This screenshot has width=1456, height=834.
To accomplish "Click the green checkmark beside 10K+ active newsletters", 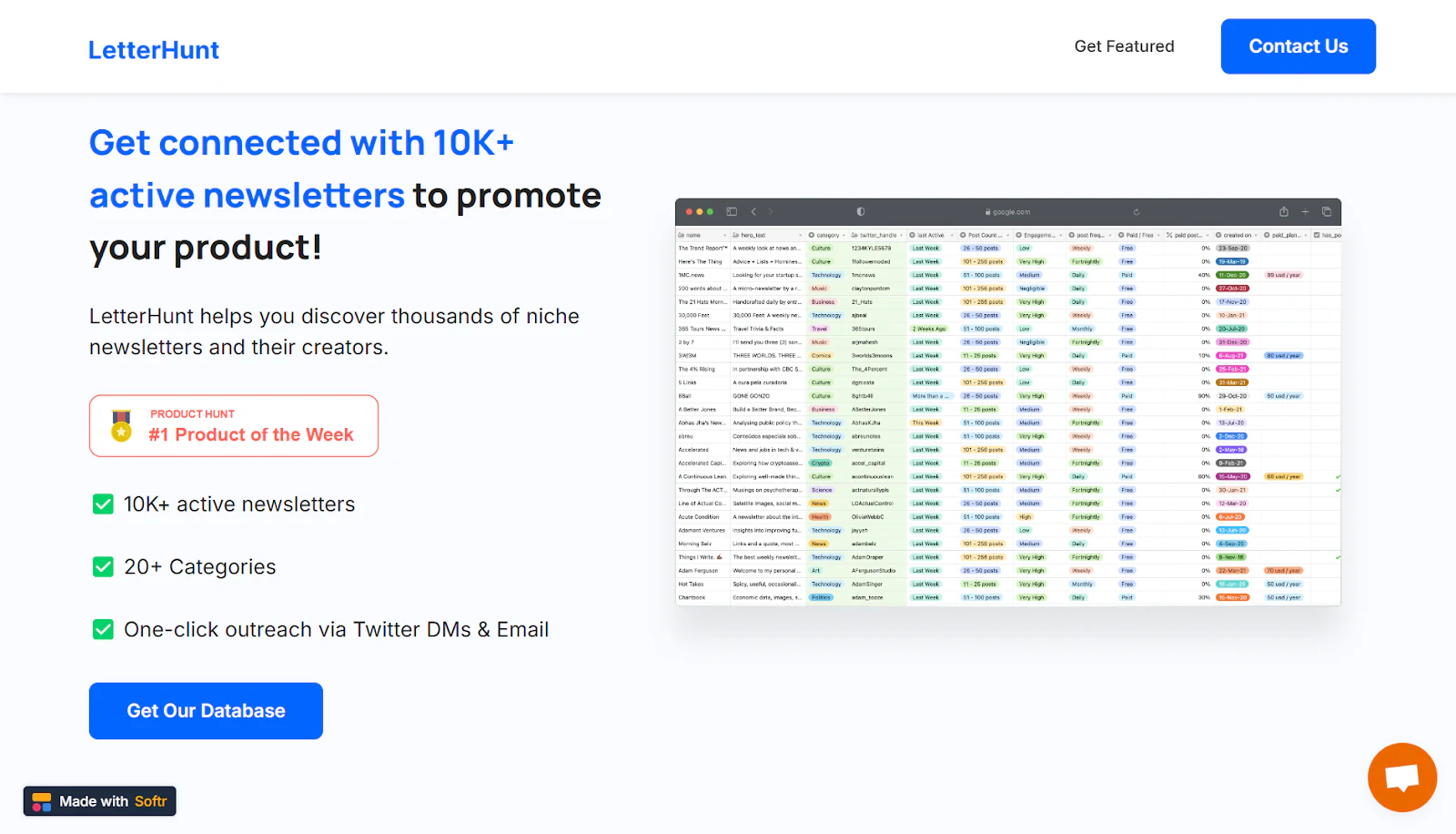I will point(103,504).
